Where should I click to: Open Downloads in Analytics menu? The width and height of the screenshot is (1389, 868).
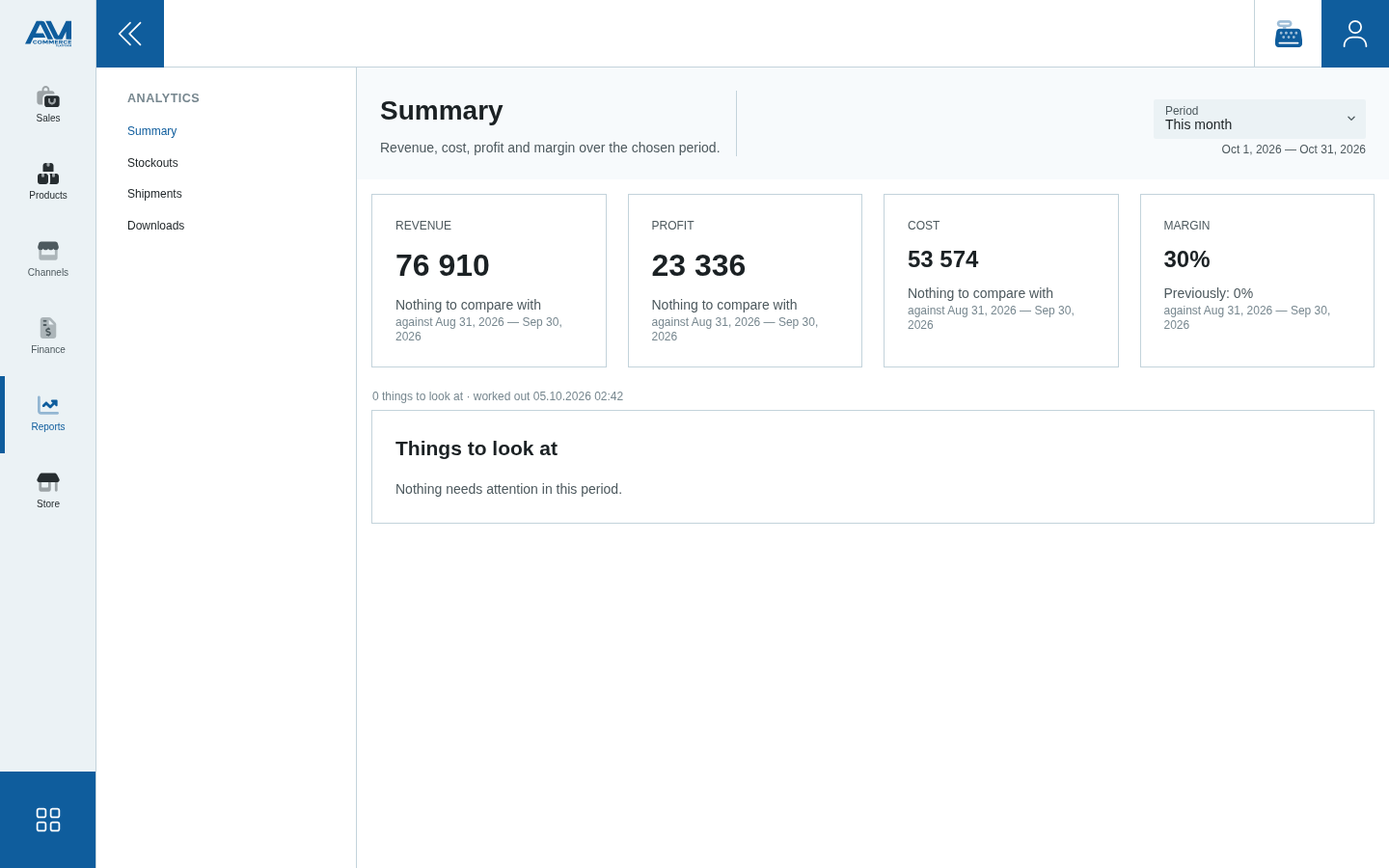click(x=156, y=226)
